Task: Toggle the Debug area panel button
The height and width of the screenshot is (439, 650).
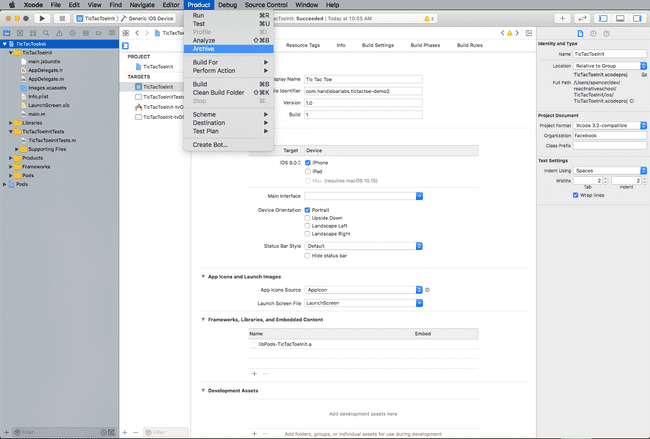Action: coord(620,18)
